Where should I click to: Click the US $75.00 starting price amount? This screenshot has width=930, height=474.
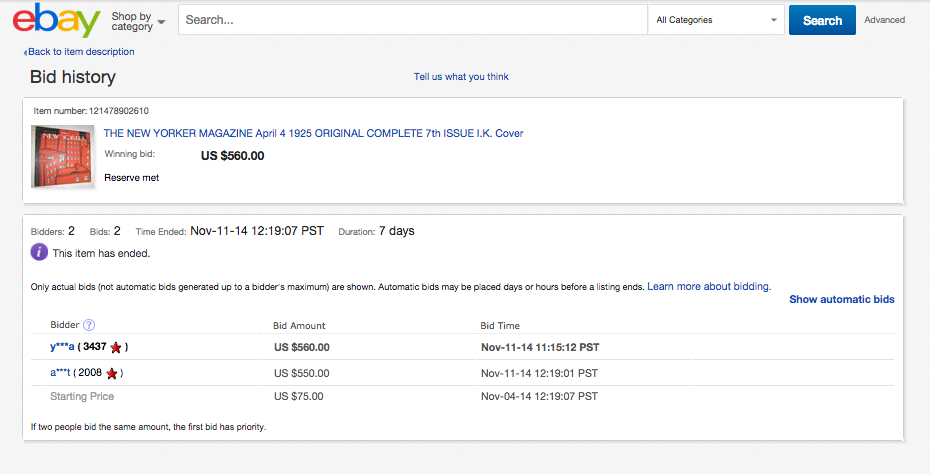pyautogui.click(x=298, y=396)
